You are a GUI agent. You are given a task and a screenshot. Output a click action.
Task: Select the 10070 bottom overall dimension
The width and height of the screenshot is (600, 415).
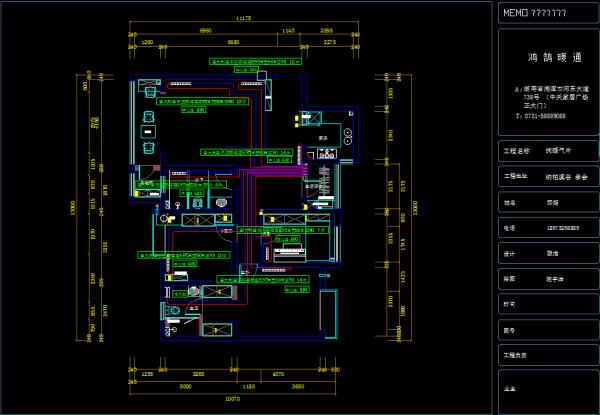[x=231, y=396]
